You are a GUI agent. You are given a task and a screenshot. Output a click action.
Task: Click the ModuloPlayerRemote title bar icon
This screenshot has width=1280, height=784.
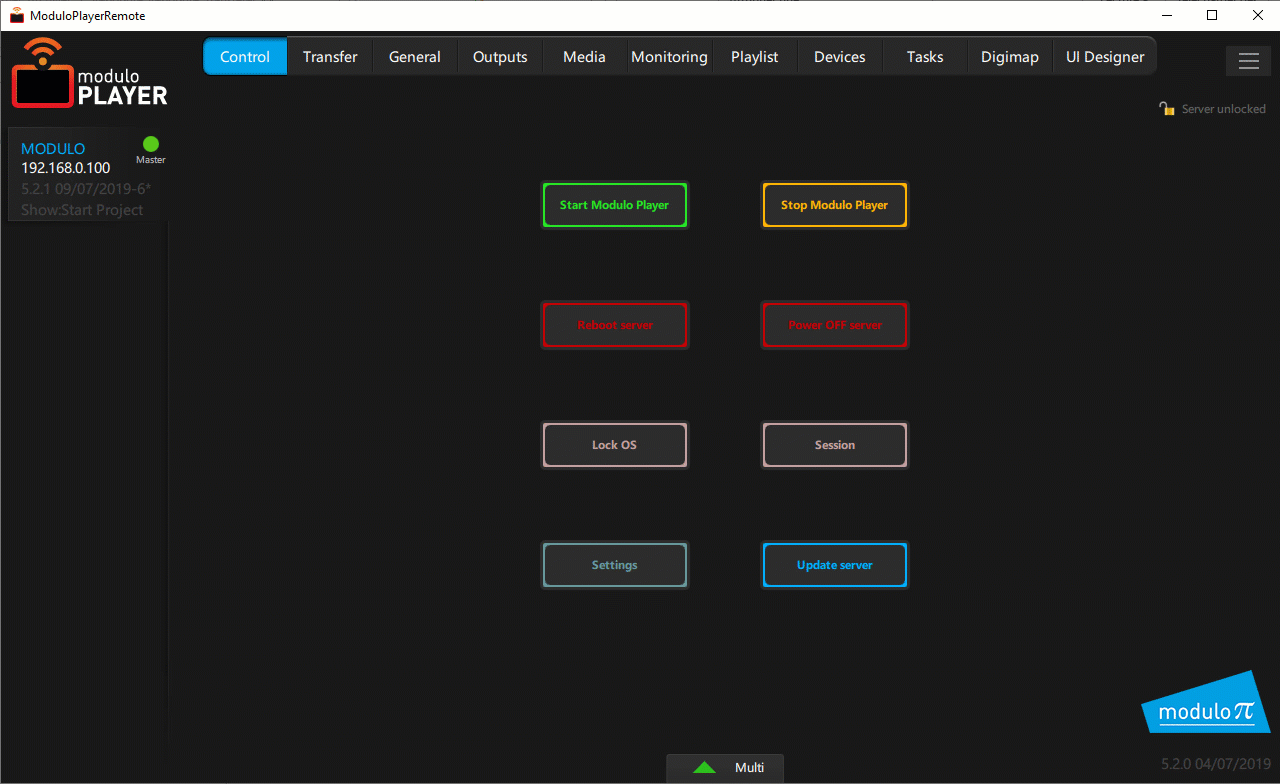tap(16, 15)
